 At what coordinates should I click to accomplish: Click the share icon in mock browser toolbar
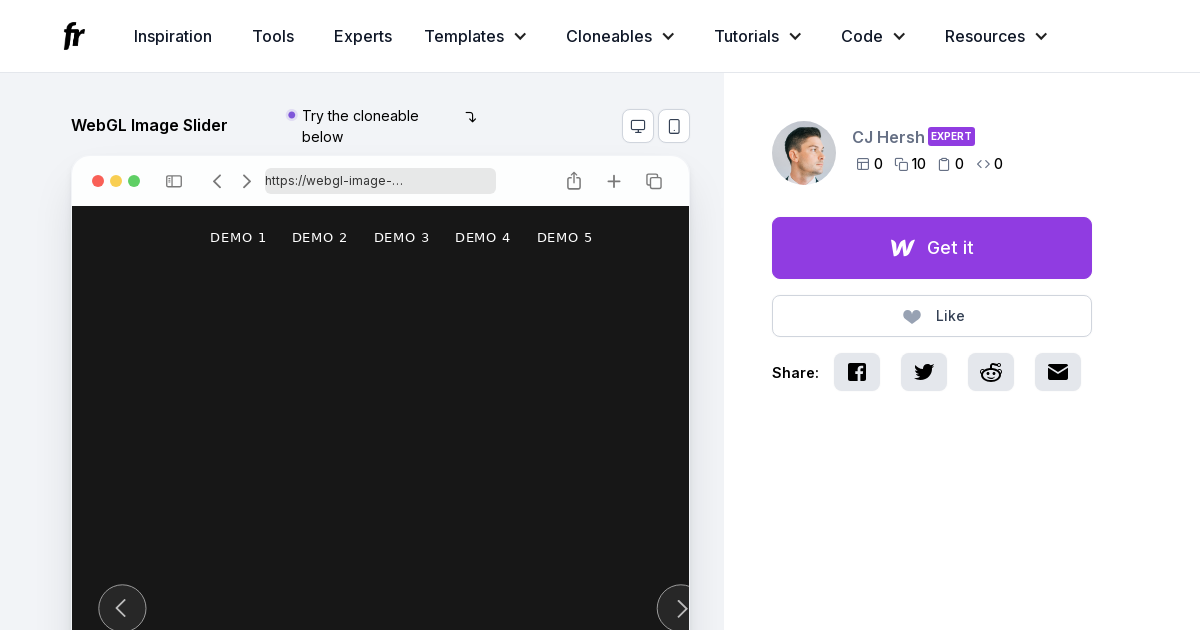[x=574, y=181]
